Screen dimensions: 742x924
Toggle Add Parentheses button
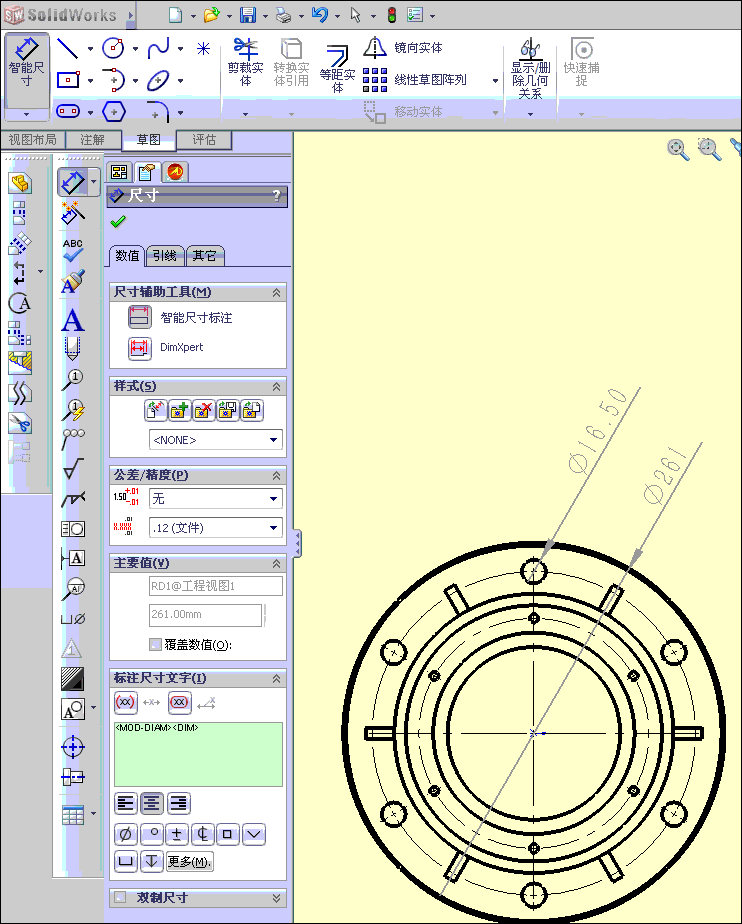[x=126, y=702]
